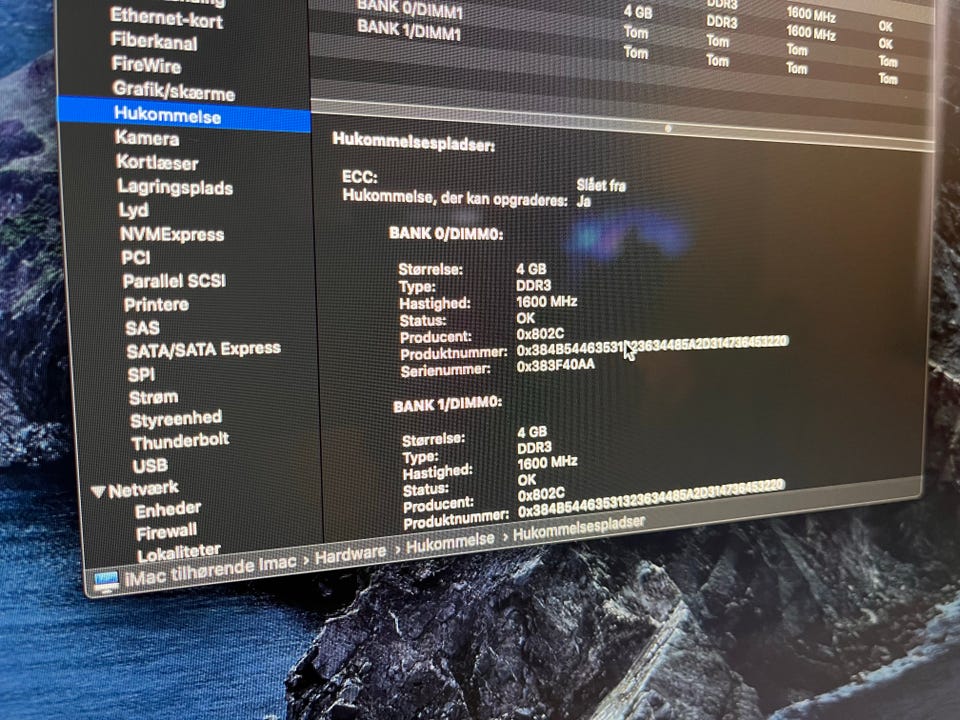The width and height of the screenshot is (960, 720).
Task: Click BANK 1/DIMM0 Hastighed 1600 MHz value
Action: pyautogui.click(x=547, y=462)
